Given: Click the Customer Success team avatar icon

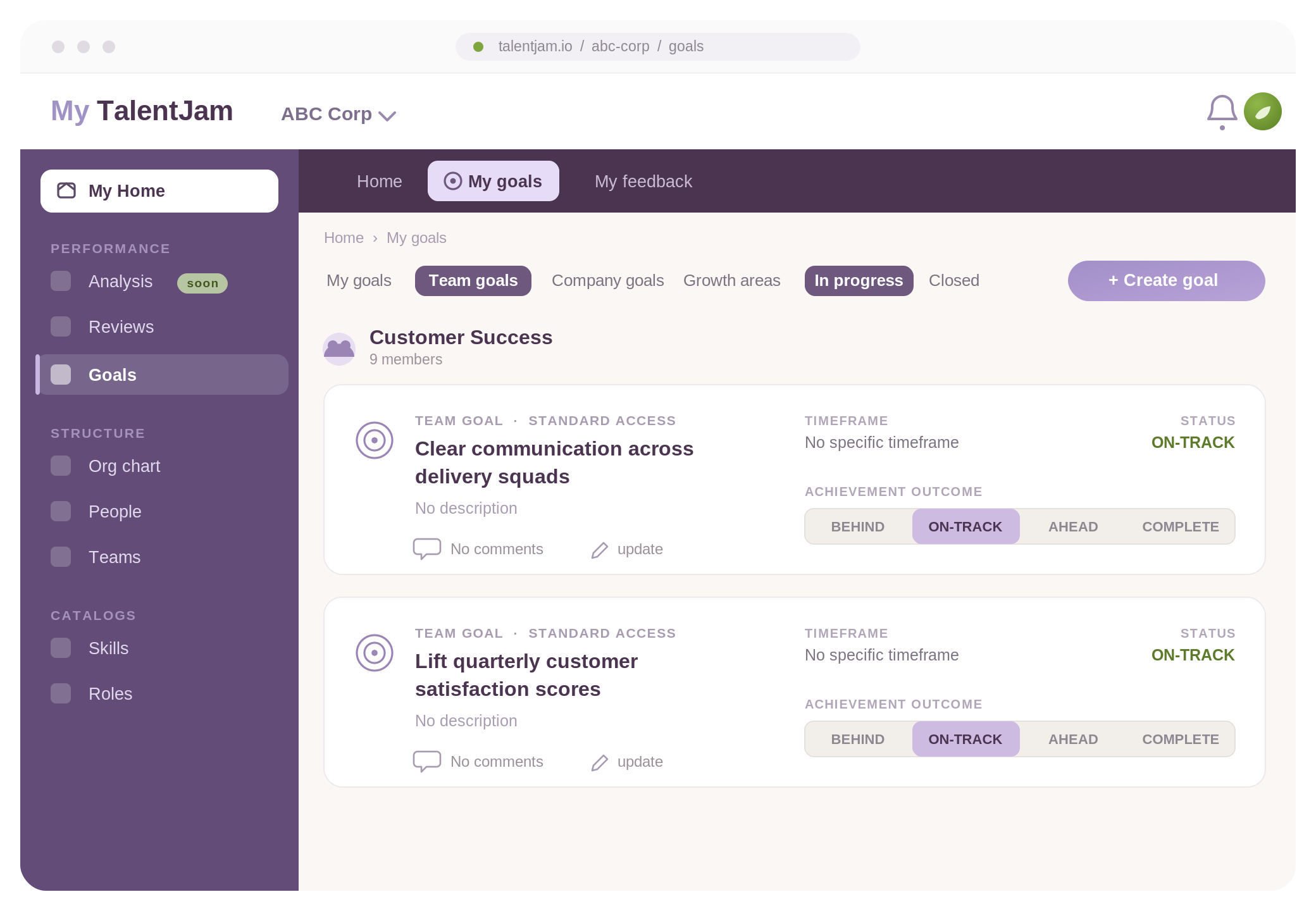Looking at the screenshot, I should click(339, 349).
